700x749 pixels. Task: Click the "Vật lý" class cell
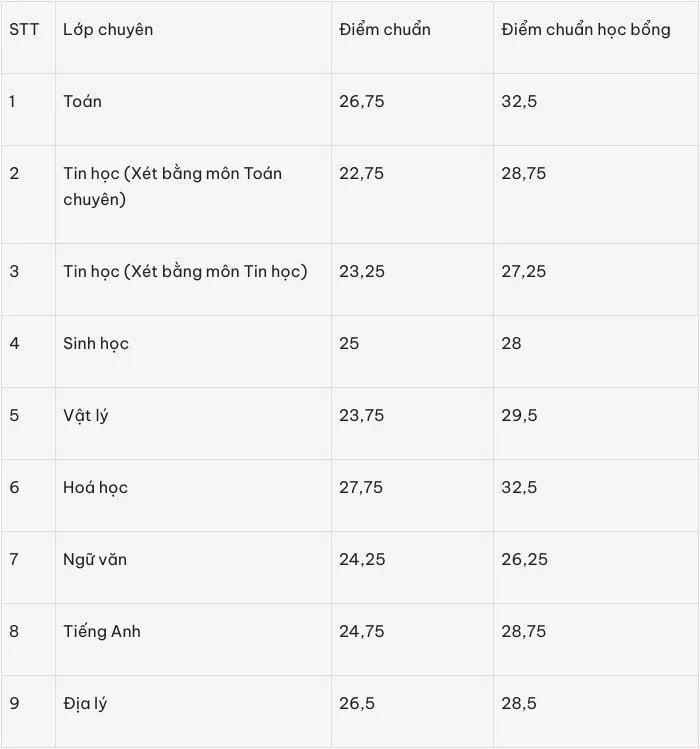pos(193,424)
